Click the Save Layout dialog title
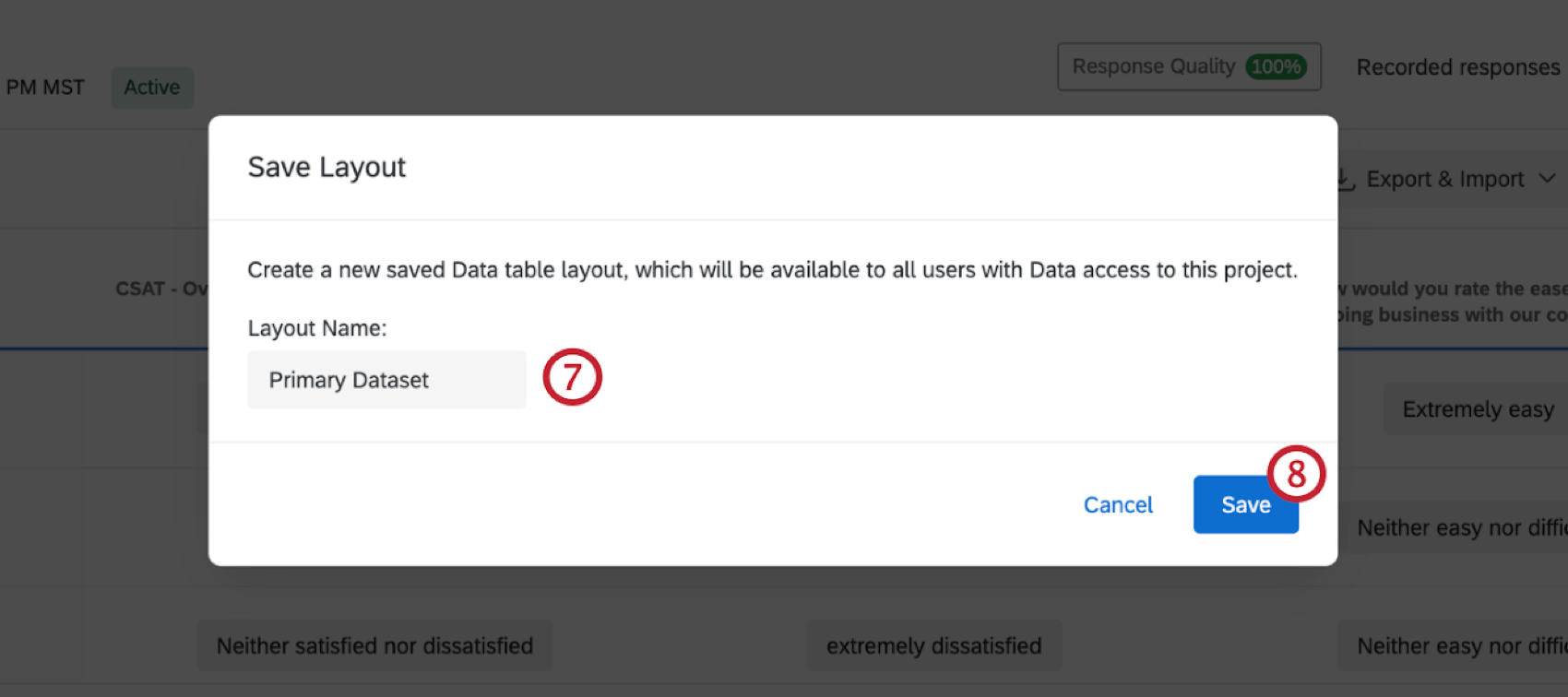This screenshot has height=697, width=1568. [327, 167]
